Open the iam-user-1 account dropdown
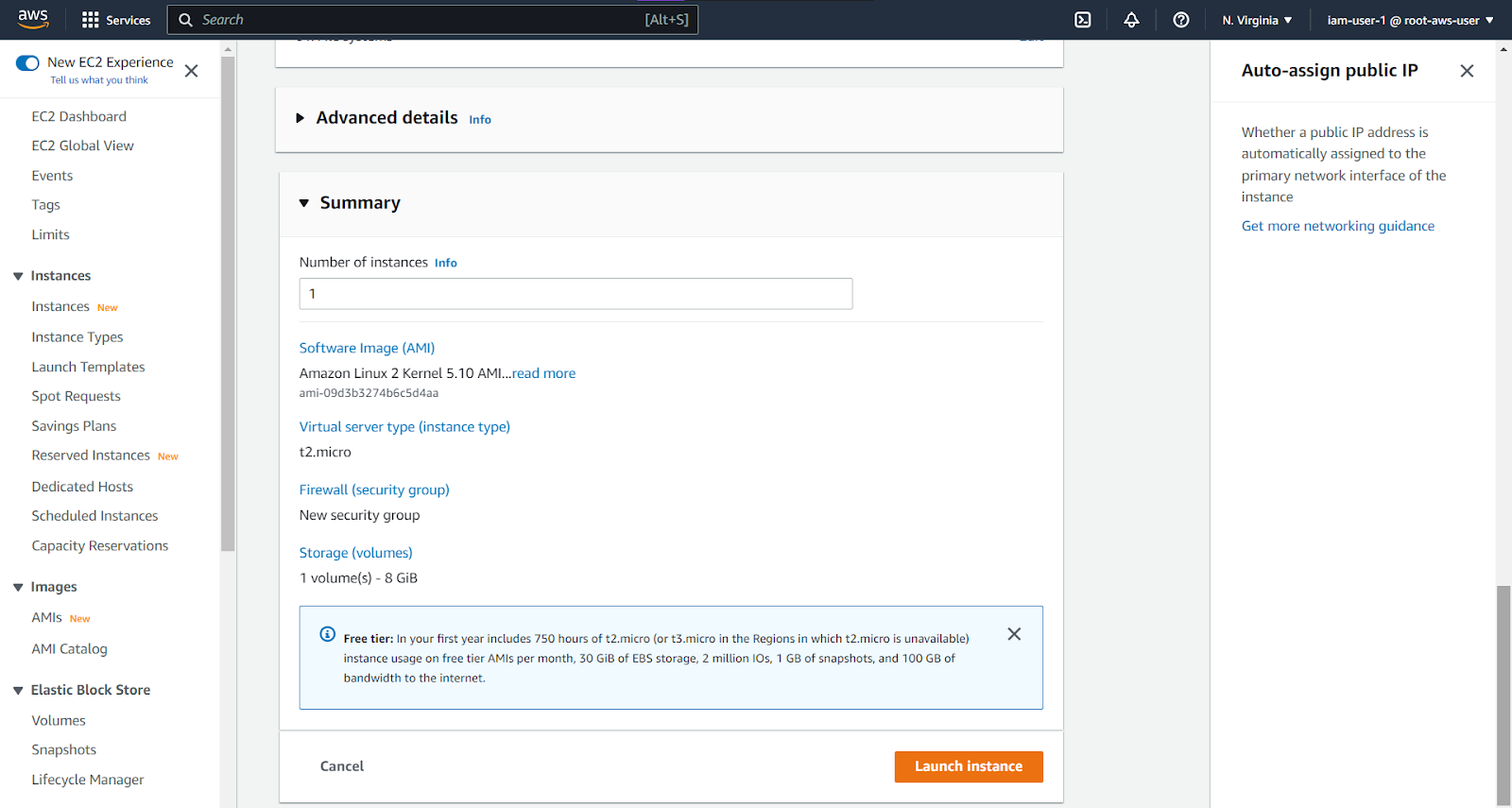The image size is (1512, 808). pos(1410,20)
